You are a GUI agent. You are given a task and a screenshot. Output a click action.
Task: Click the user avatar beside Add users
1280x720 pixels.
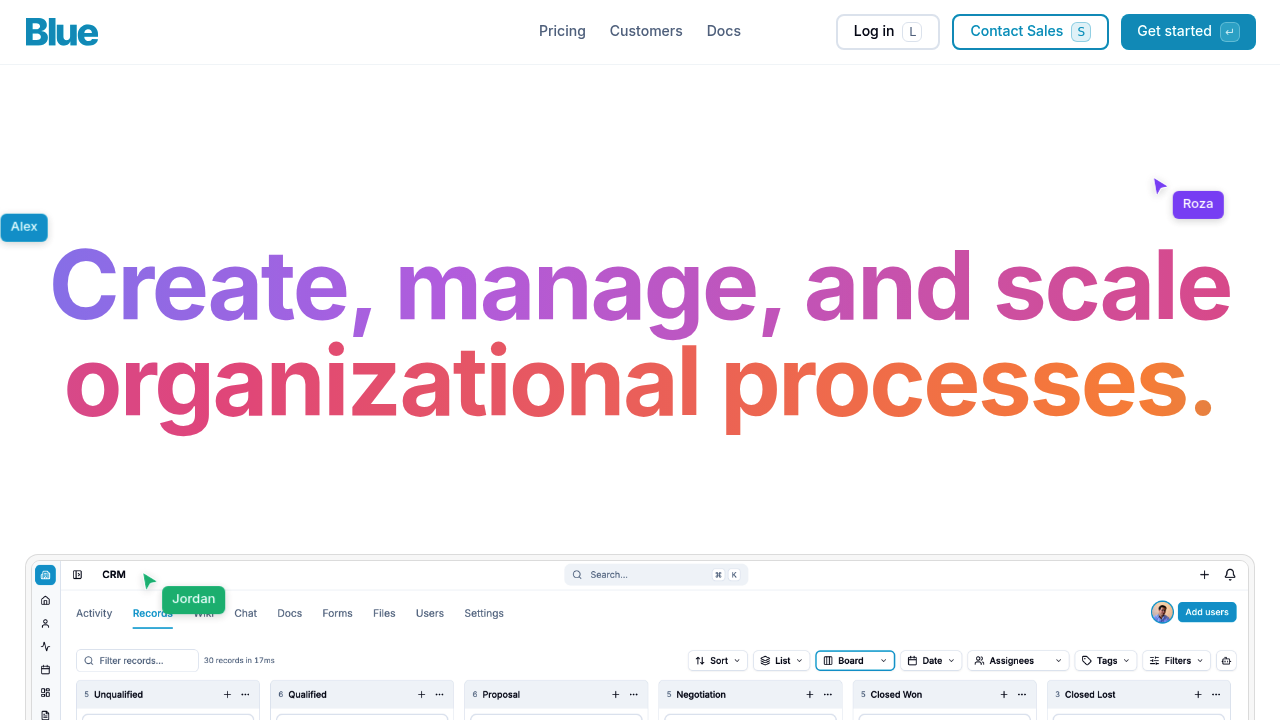1162,612
